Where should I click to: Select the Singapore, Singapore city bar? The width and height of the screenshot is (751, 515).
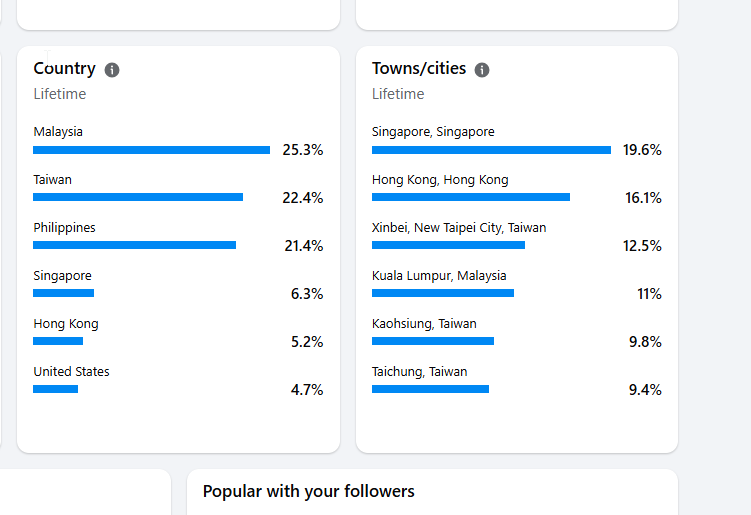pyautogui.click(x=491, y=150)
